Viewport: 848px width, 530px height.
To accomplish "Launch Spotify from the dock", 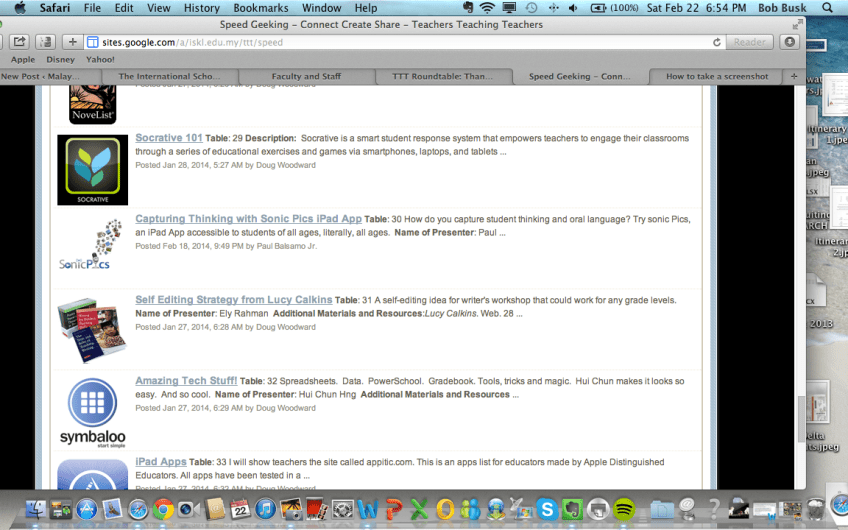I will point(624,510).
